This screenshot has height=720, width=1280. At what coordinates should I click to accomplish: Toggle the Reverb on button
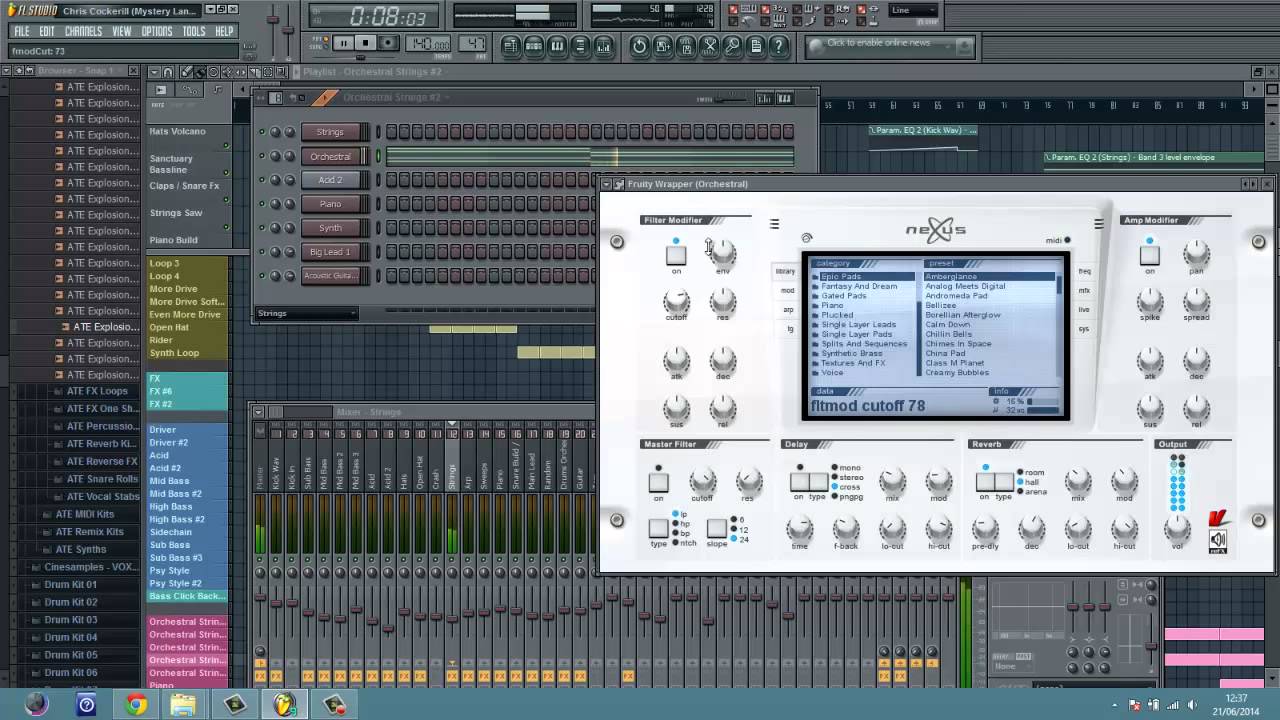tap(985, 482)
